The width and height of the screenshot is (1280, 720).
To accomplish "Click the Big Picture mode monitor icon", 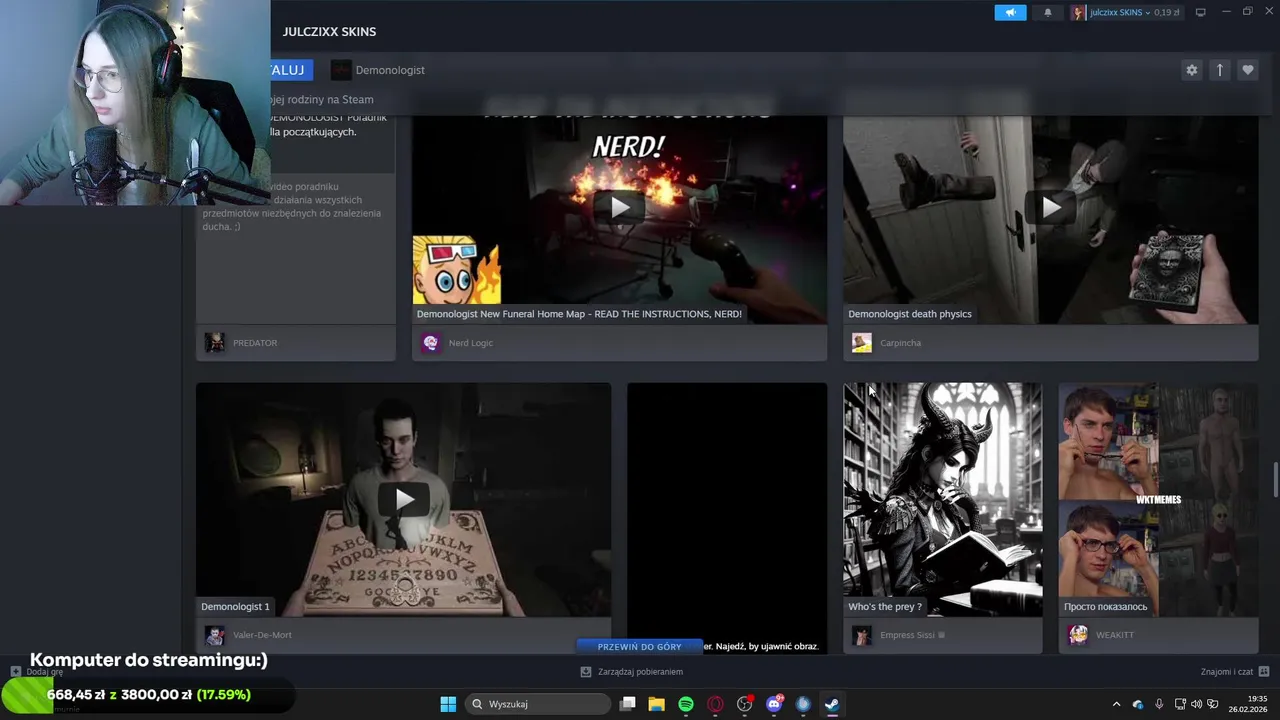I will pyautogui.click(x=1200, y=12).
